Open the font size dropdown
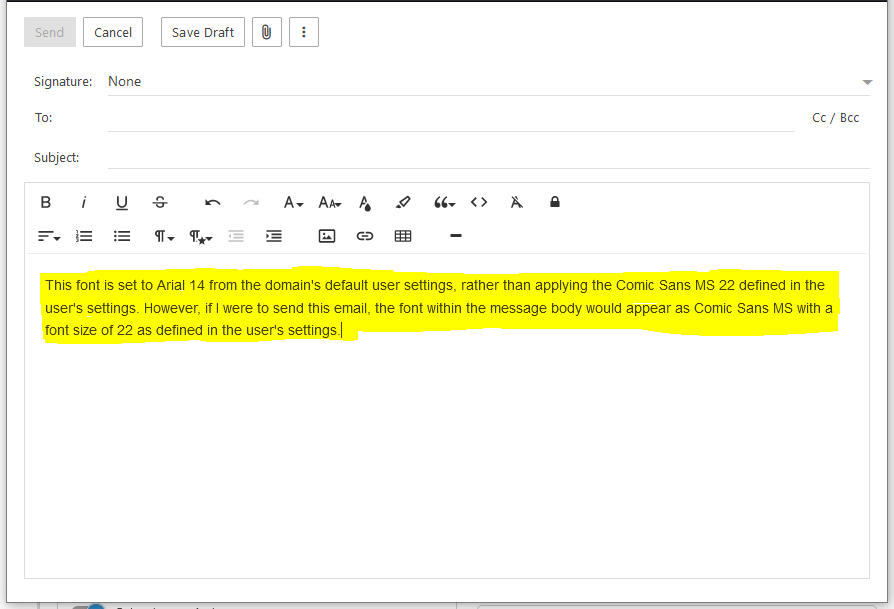894x609 pixels. click(330, 202)
